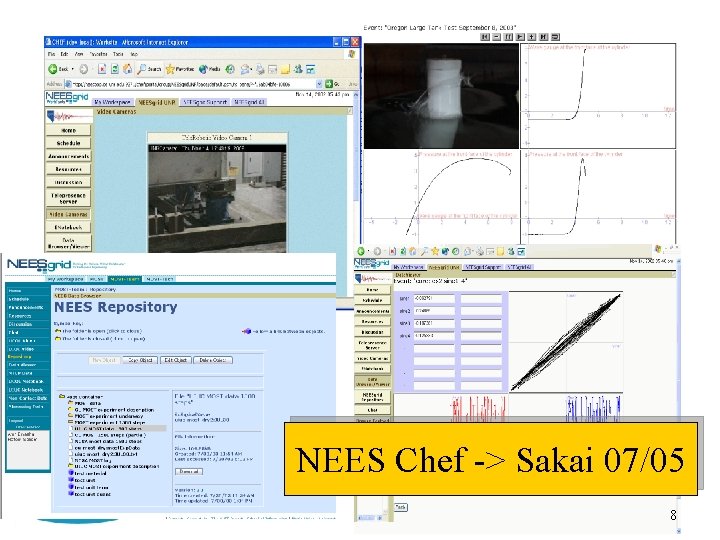The height and width of the screenshot is (540, 720).
Task: Click Home button in the video cameras sidebar
Action: [x=68, y=130]
